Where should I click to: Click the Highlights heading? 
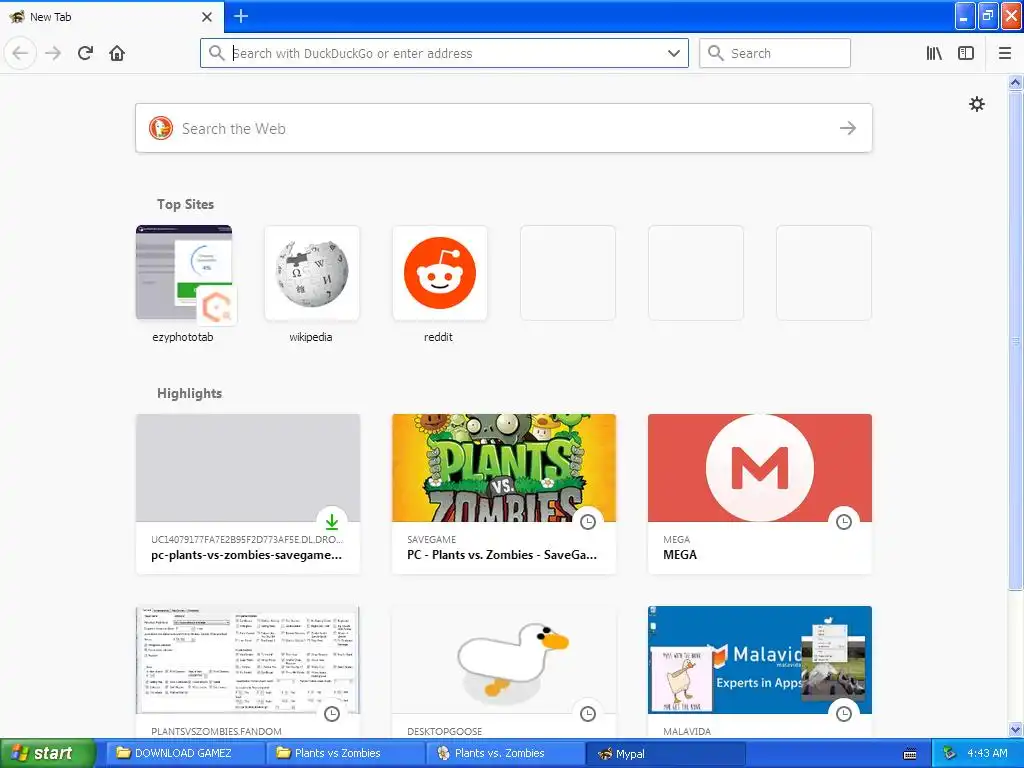click(x=189, y=393)
